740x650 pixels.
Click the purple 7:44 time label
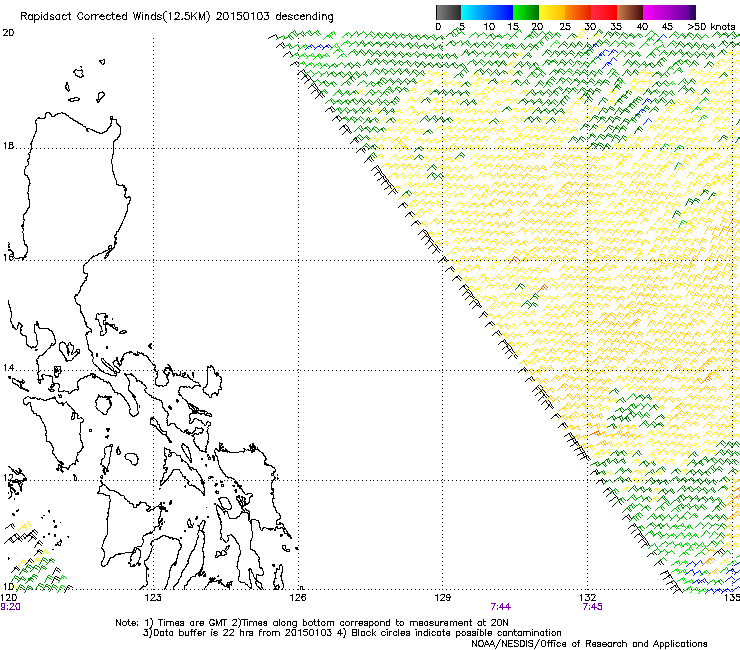coord(501,607)
